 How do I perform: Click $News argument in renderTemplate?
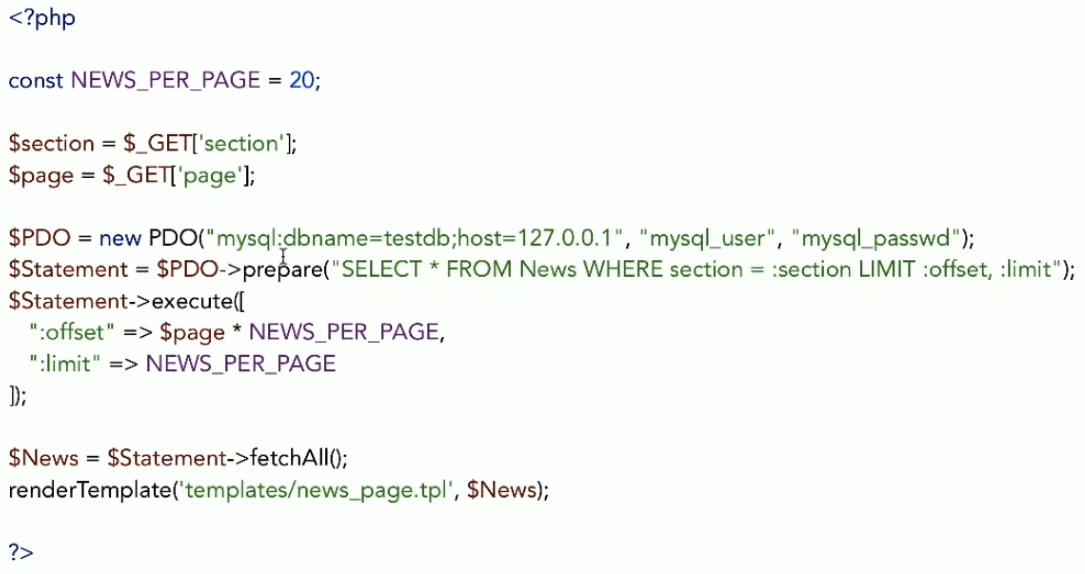coord(502,490)
